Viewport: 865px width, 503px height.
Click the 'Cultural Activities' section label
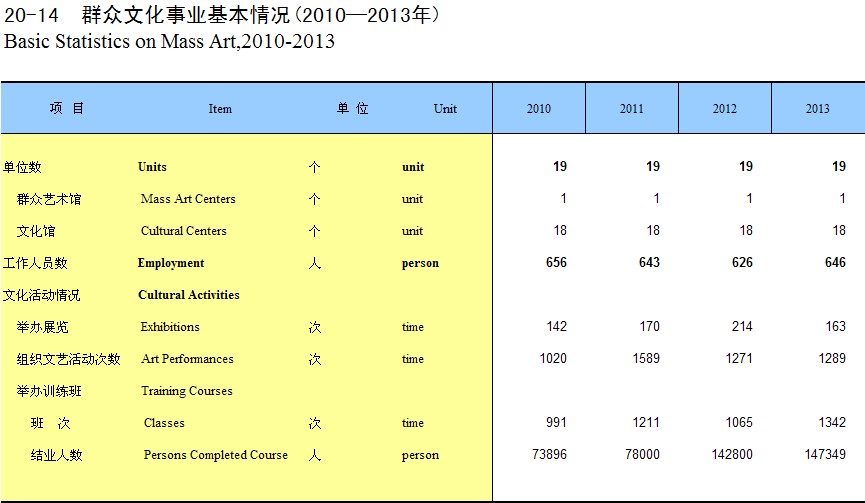[x=188, y=295]
